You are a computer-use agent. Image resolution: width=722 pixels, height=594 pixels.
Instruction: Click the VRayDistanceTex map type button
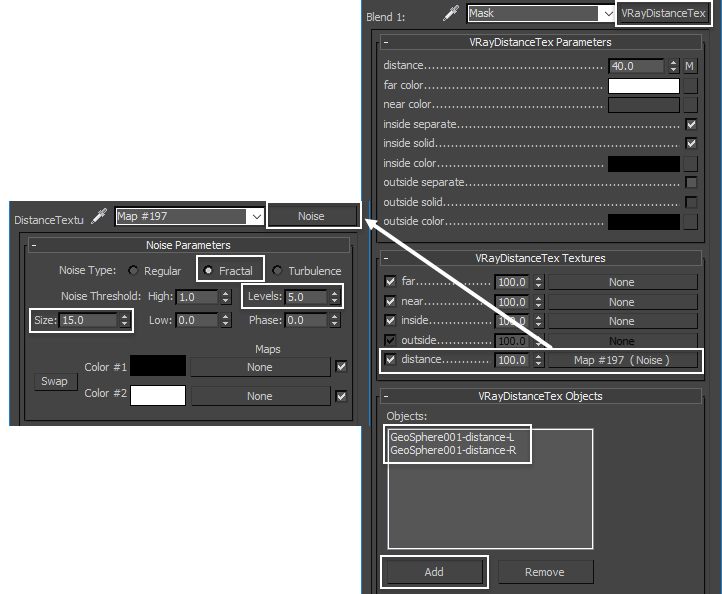663,13
